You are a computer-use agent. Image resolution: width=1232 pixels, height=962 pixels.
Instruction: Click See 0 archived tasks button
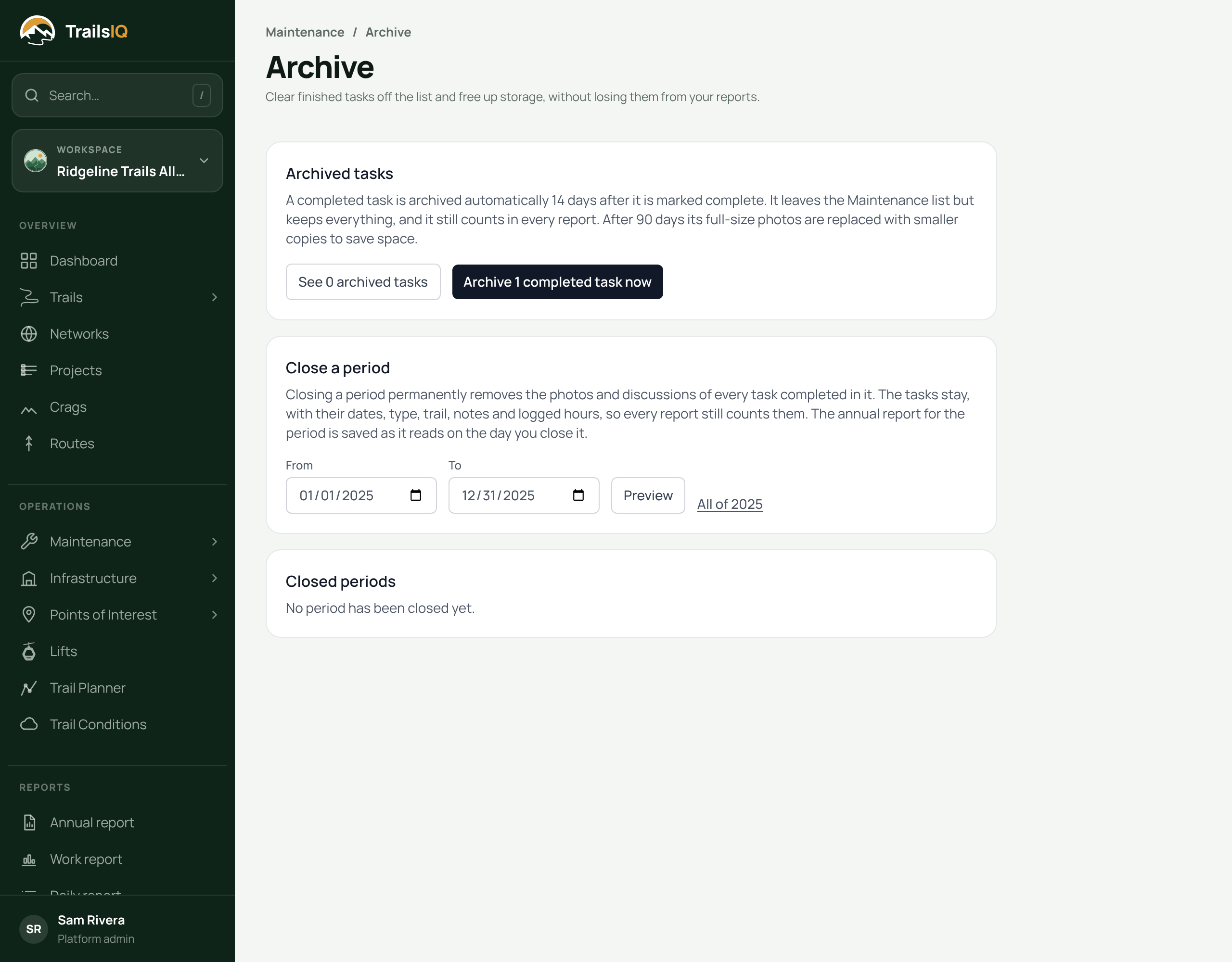click(x=363, y=282)
